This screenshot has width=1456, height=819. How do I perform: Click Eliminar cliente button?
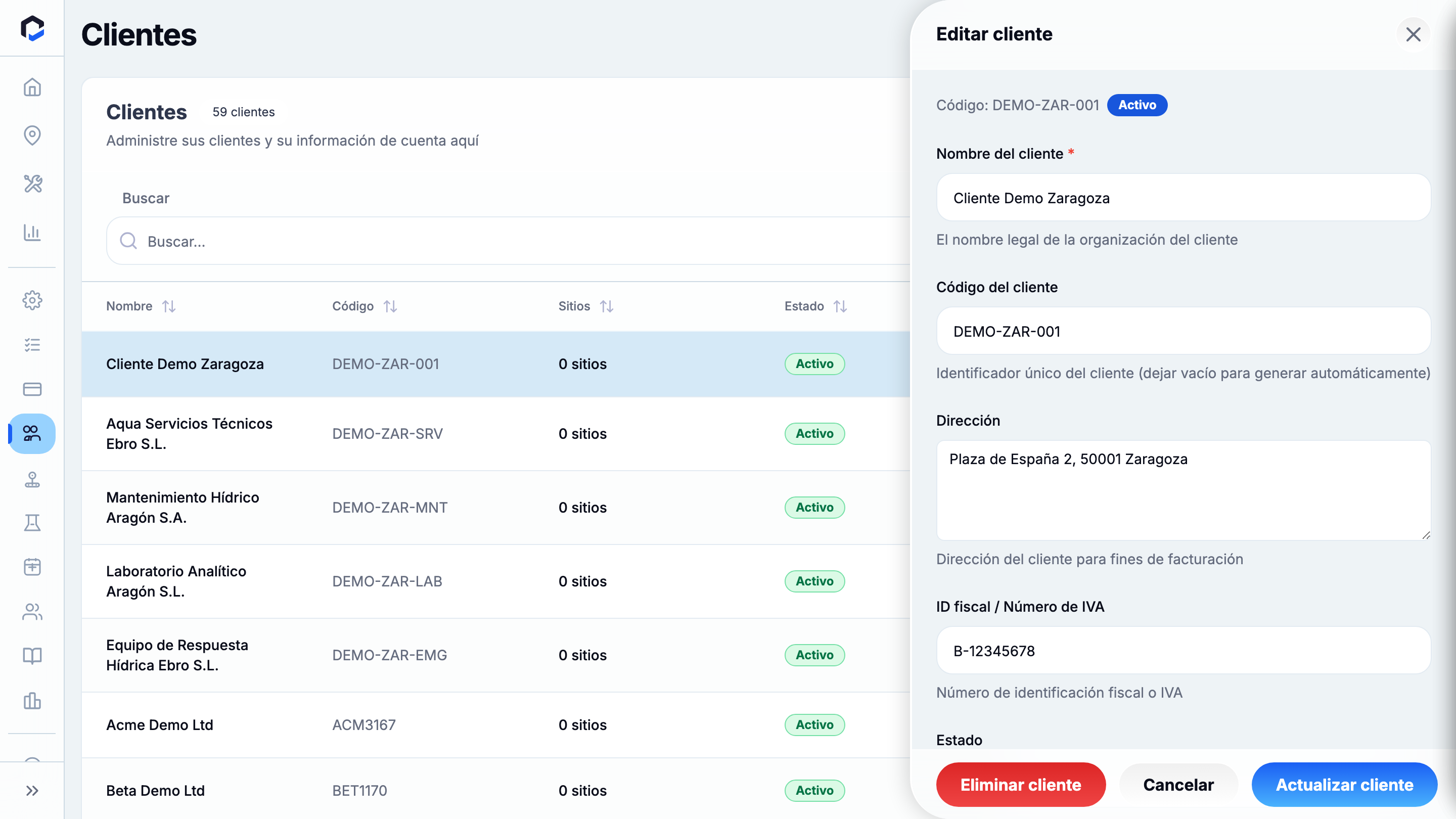coord(1021,785)
